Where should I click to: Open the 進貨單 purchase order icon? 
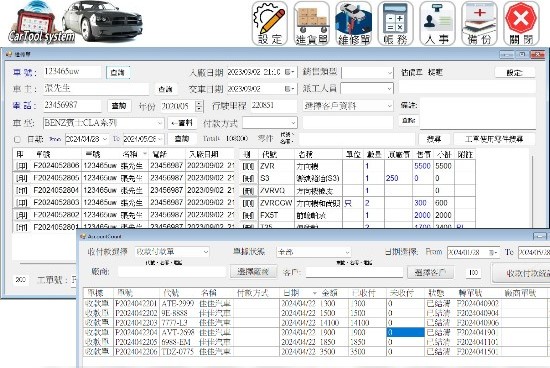pyautogui.click(x=311, y=24)
